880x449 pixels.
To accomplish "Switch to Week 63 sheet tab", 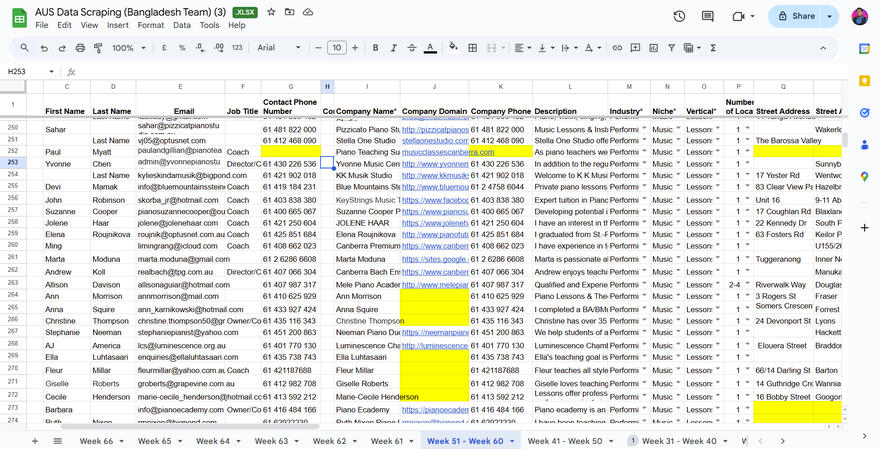I will click(x=271, y=441).
